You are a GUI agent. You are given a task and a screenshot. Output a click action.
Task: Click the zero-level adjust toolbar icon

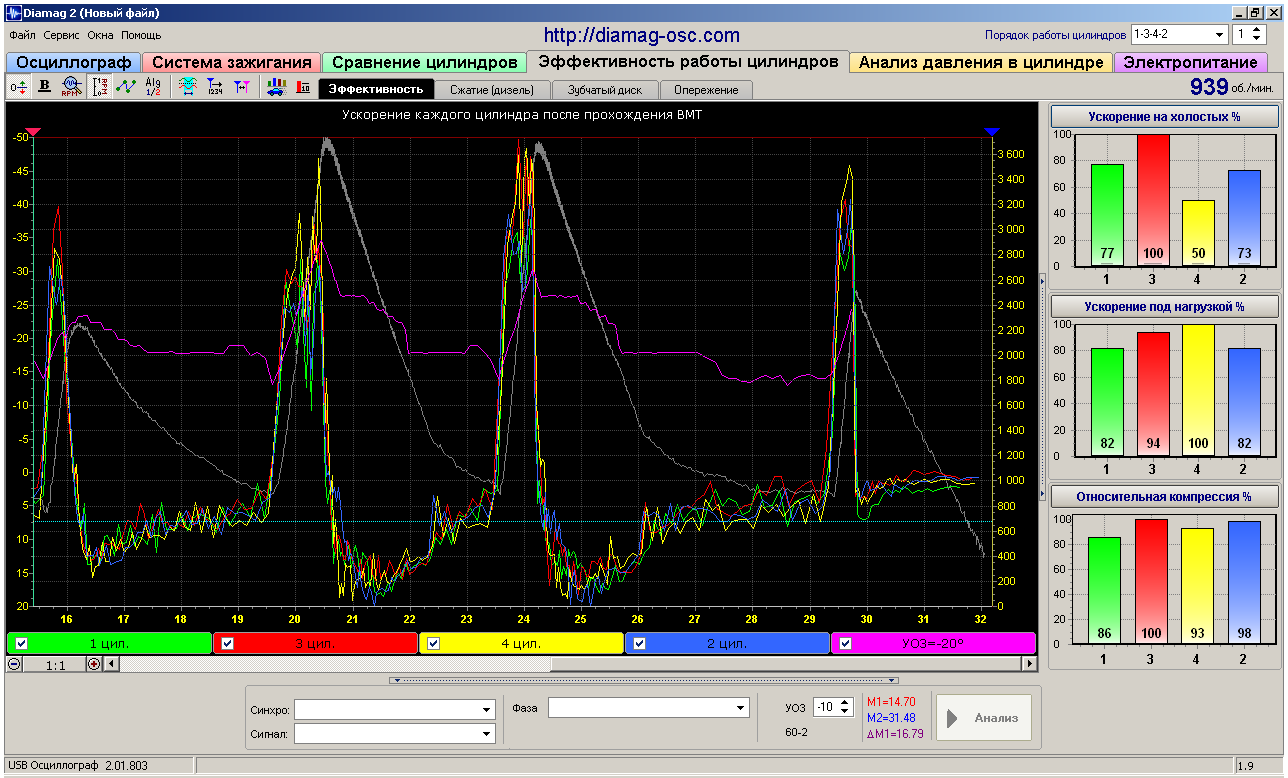point(19,87)
